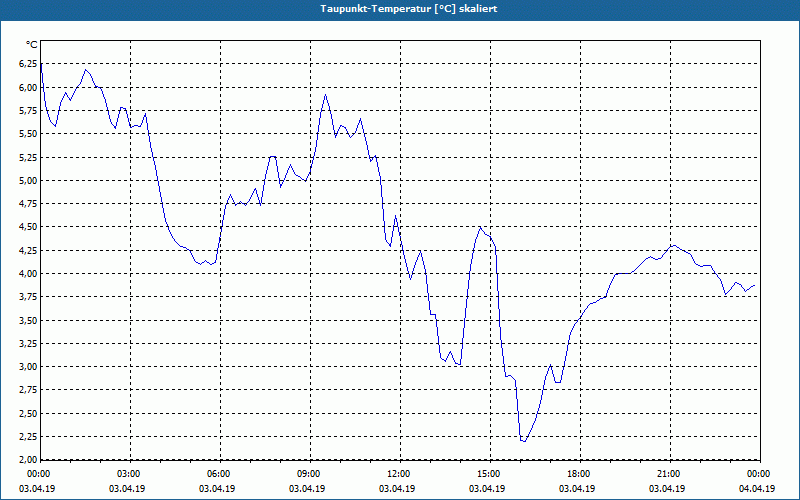Click the '03:00' time axis label
Viewport: 800px width, 500px height.
coord(127,474)
